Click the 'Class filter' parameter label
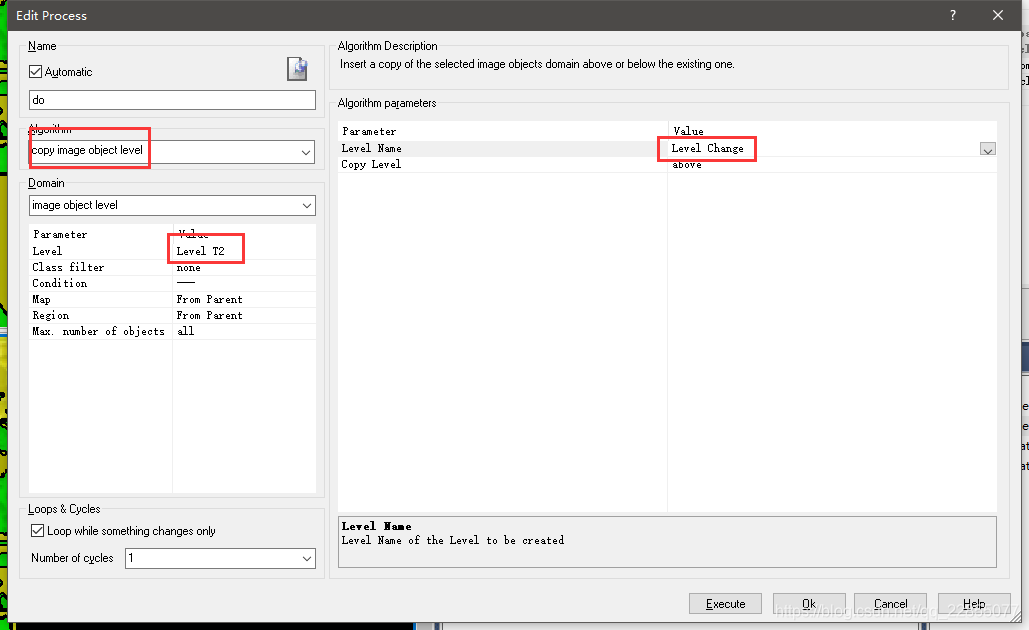 click(x=68, y=268)
